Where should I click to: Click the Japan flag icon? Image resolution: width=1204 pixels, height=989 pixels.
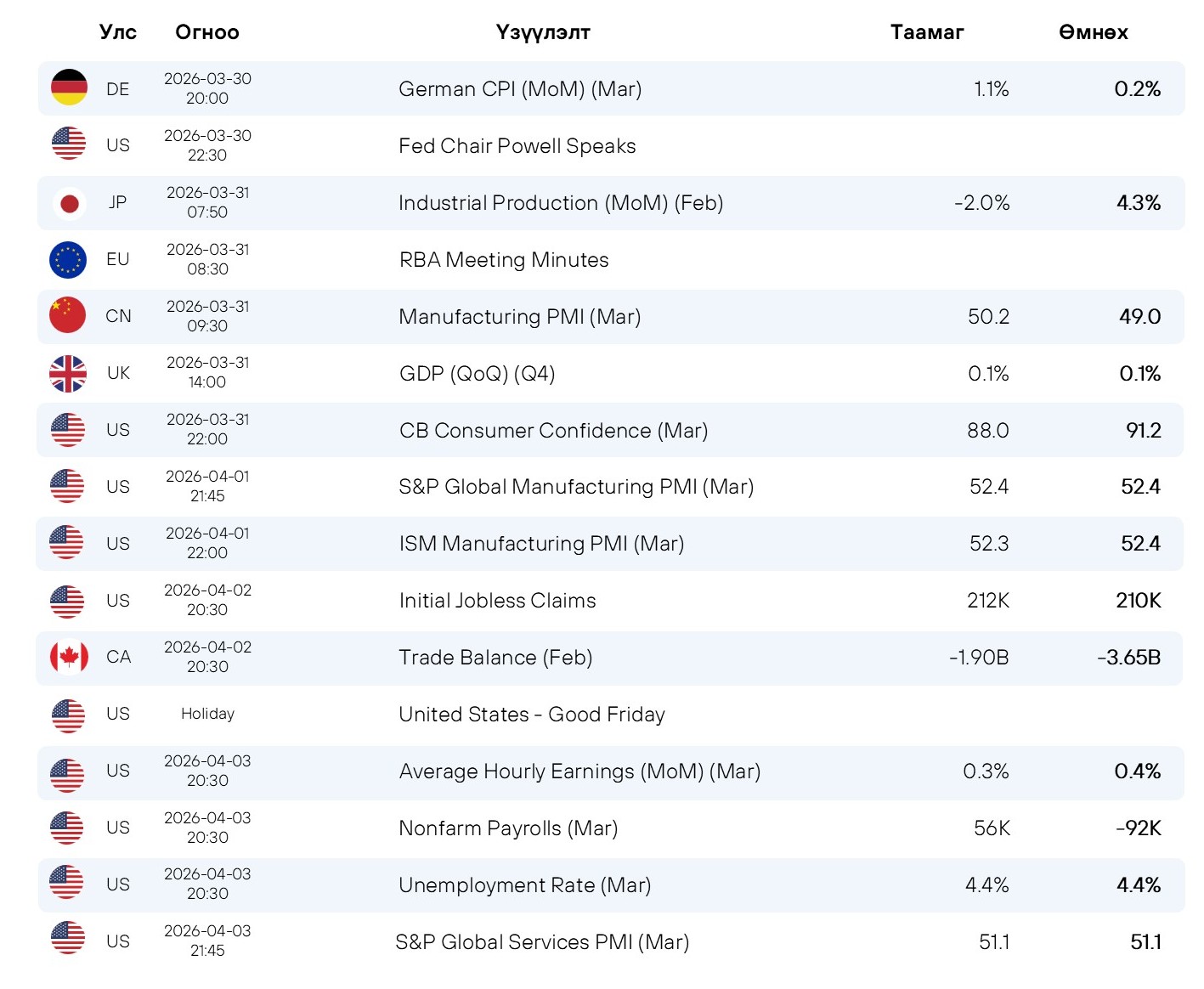pyautogui.click(x=69, y=203)
